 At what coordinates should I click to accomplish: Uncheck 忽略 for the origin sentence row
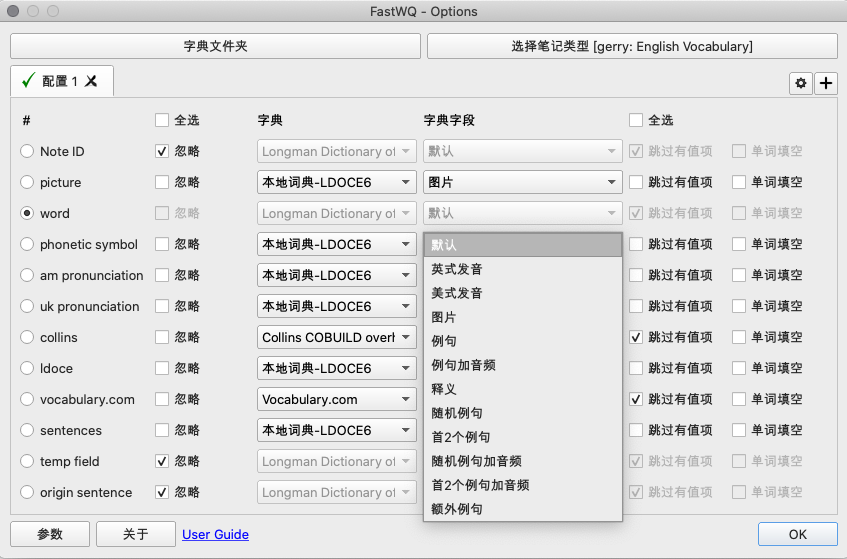(x=162, y=493)
